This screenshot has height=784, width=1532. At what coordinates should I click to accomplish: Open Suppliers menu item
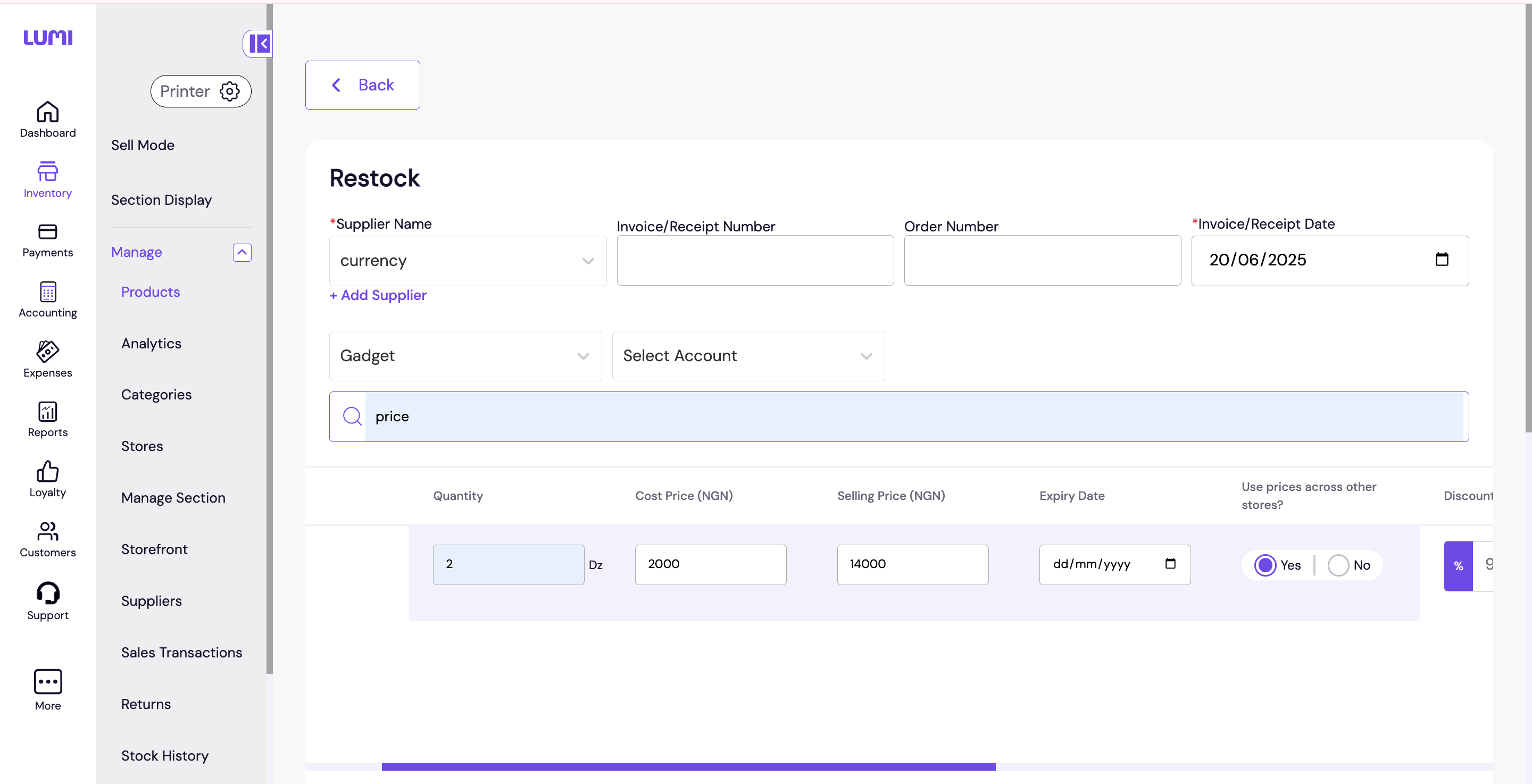(x=151, y=601)
